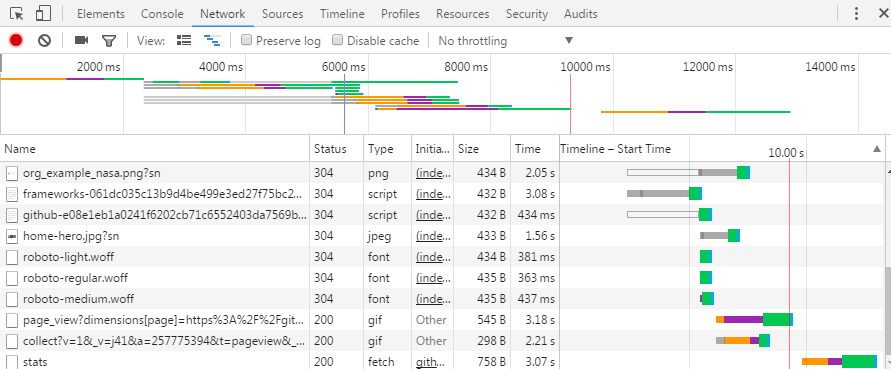The image size is (891, 369).
Task: Click the capture screenshots camera icon
Action: 82,40
